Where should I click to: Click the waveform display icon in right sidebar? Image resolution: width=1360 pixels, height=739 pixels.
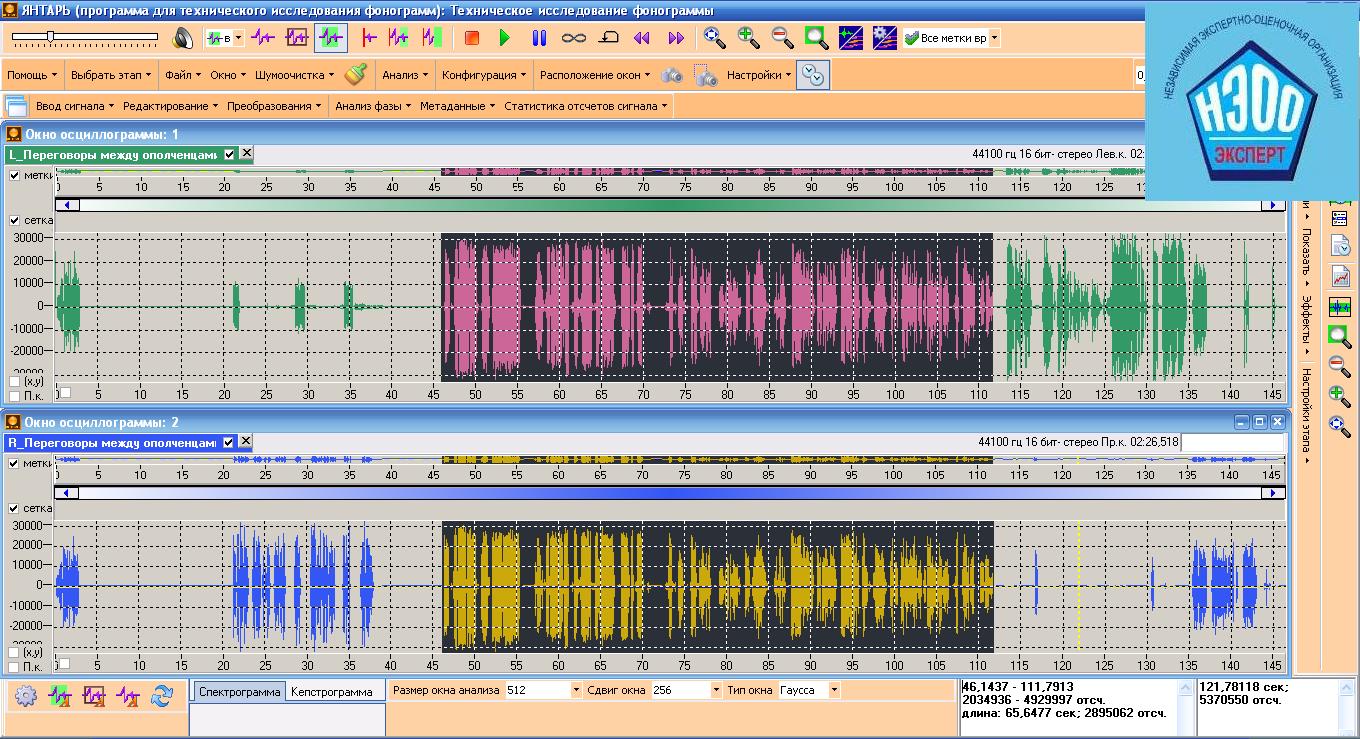coord(1340,307)
